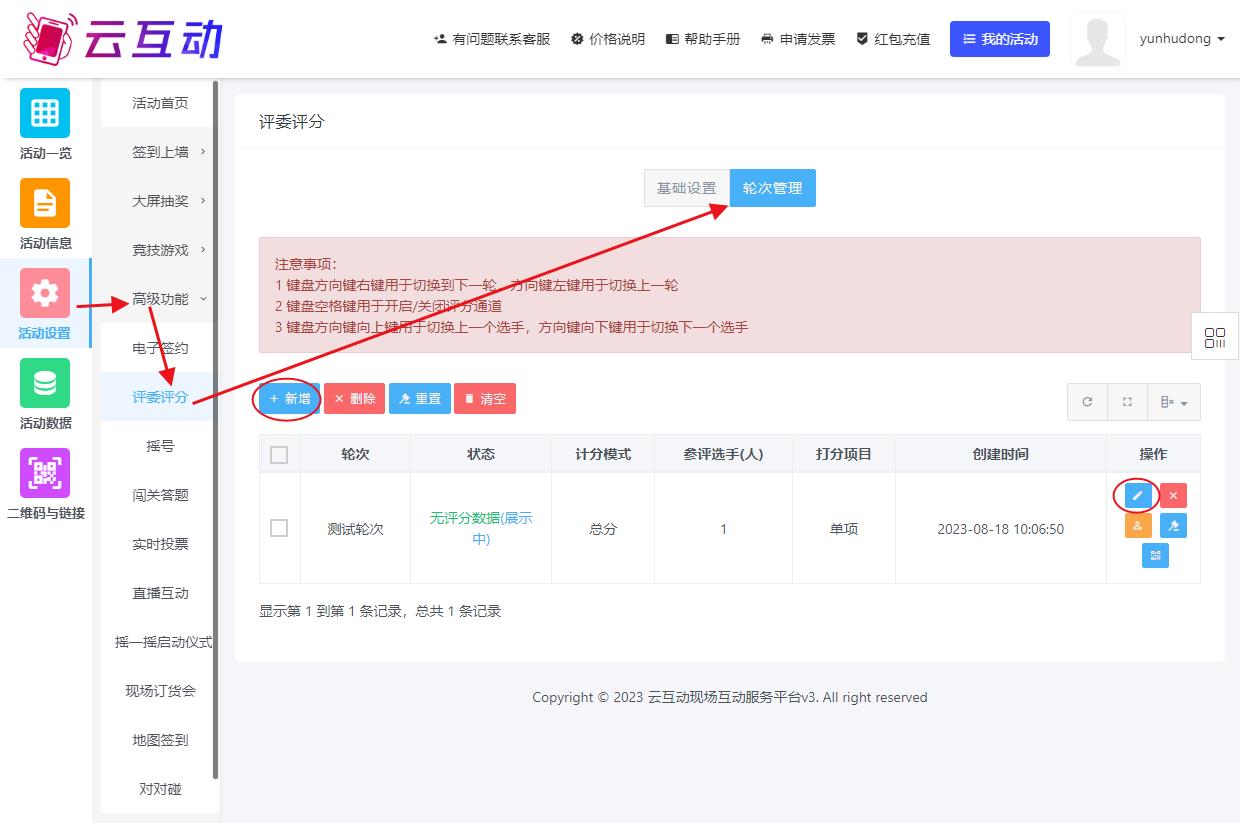This screenshot has height=823, width=1240.
Task: Collapse the 高级功能 menu section
Action: pyautogui.click(x=161, y=299)
